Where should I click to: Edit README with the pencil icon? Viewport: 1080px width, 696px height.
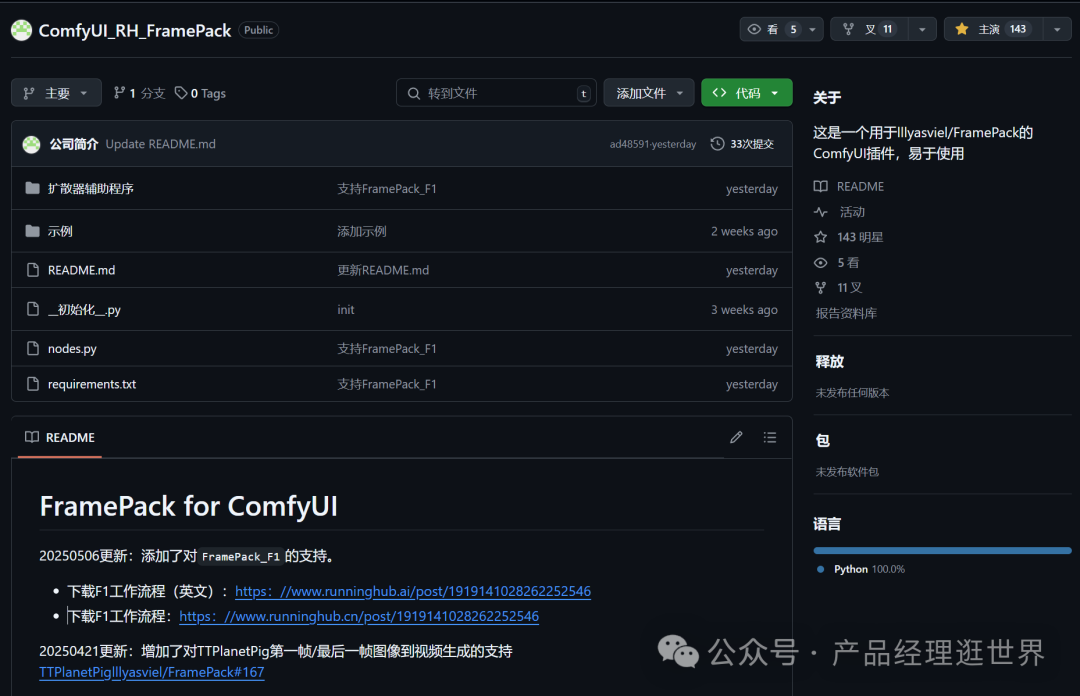736,437
